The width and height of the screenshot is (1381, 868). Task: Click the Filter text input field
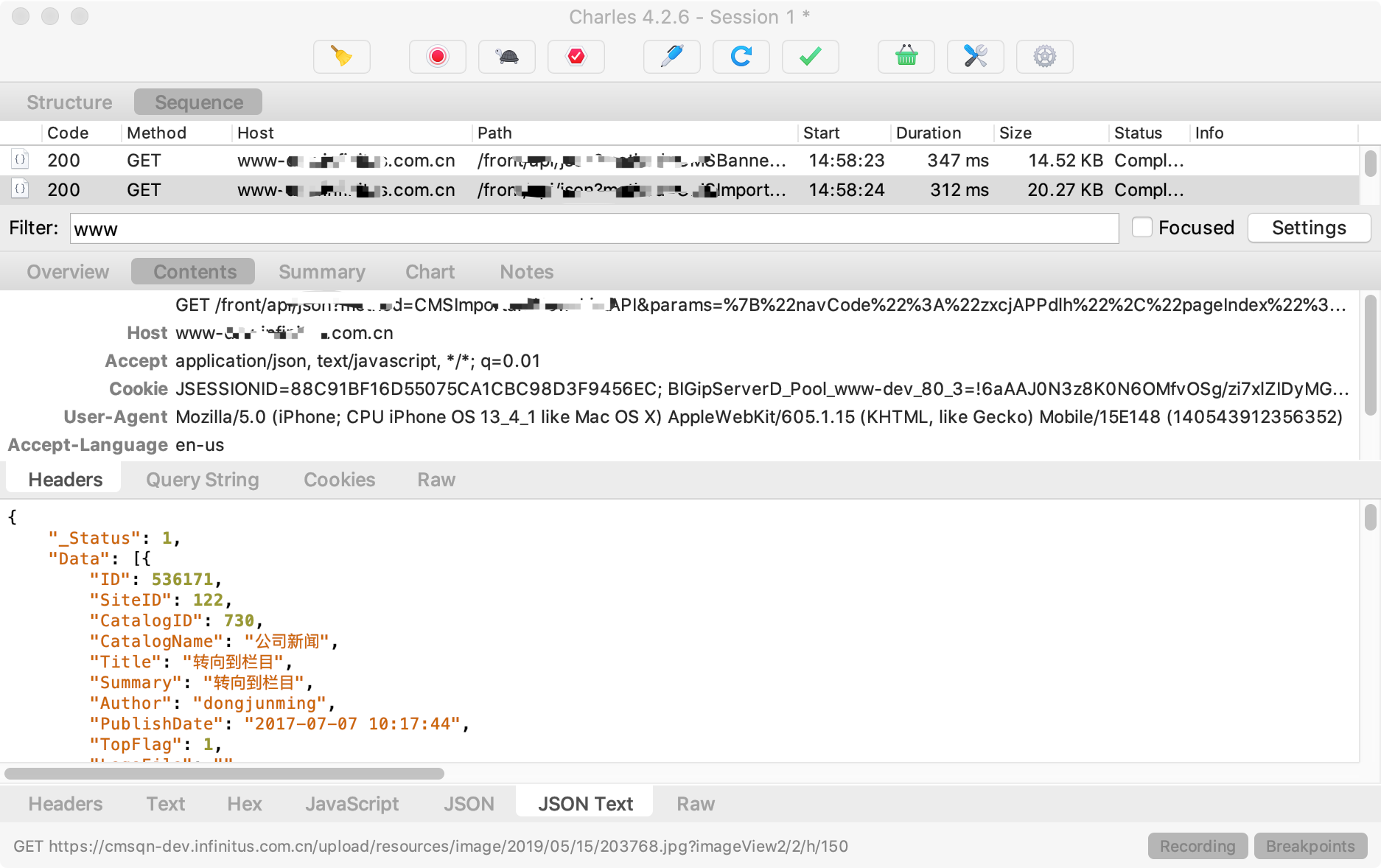click(593, 229)
